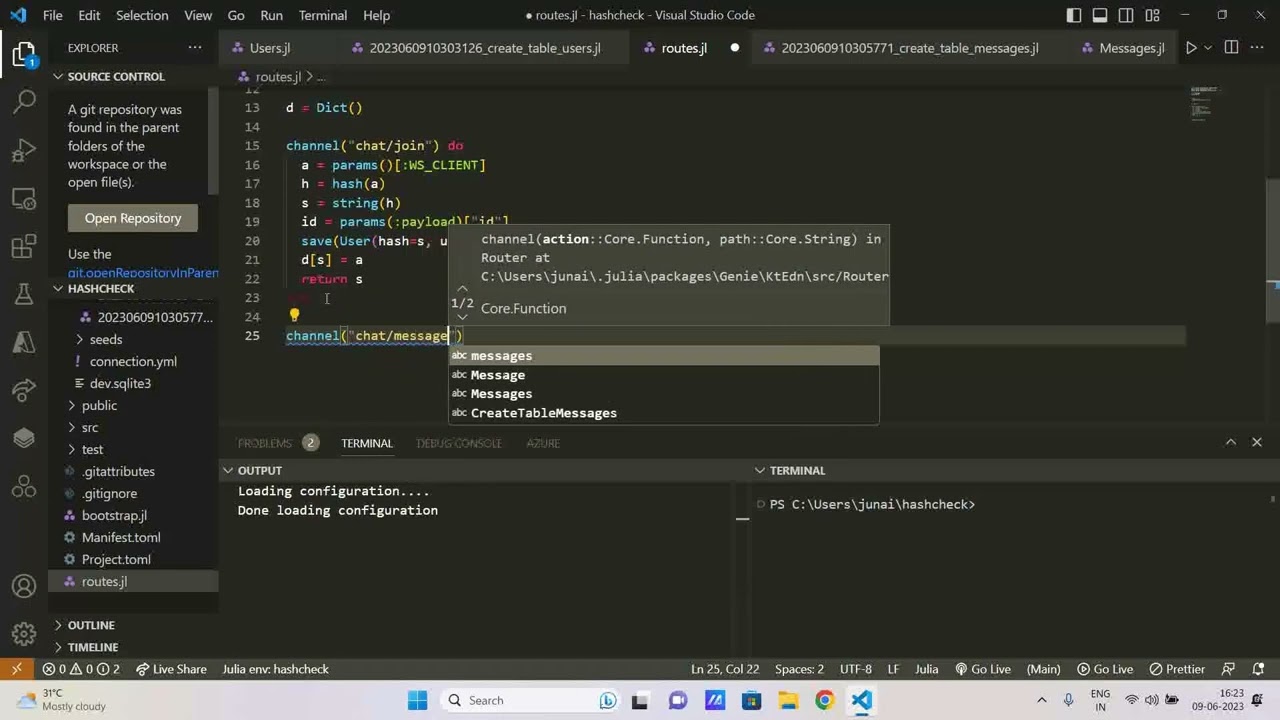1280x720 pixels.
Task: Open the Help menu
Action: (377, 15)
